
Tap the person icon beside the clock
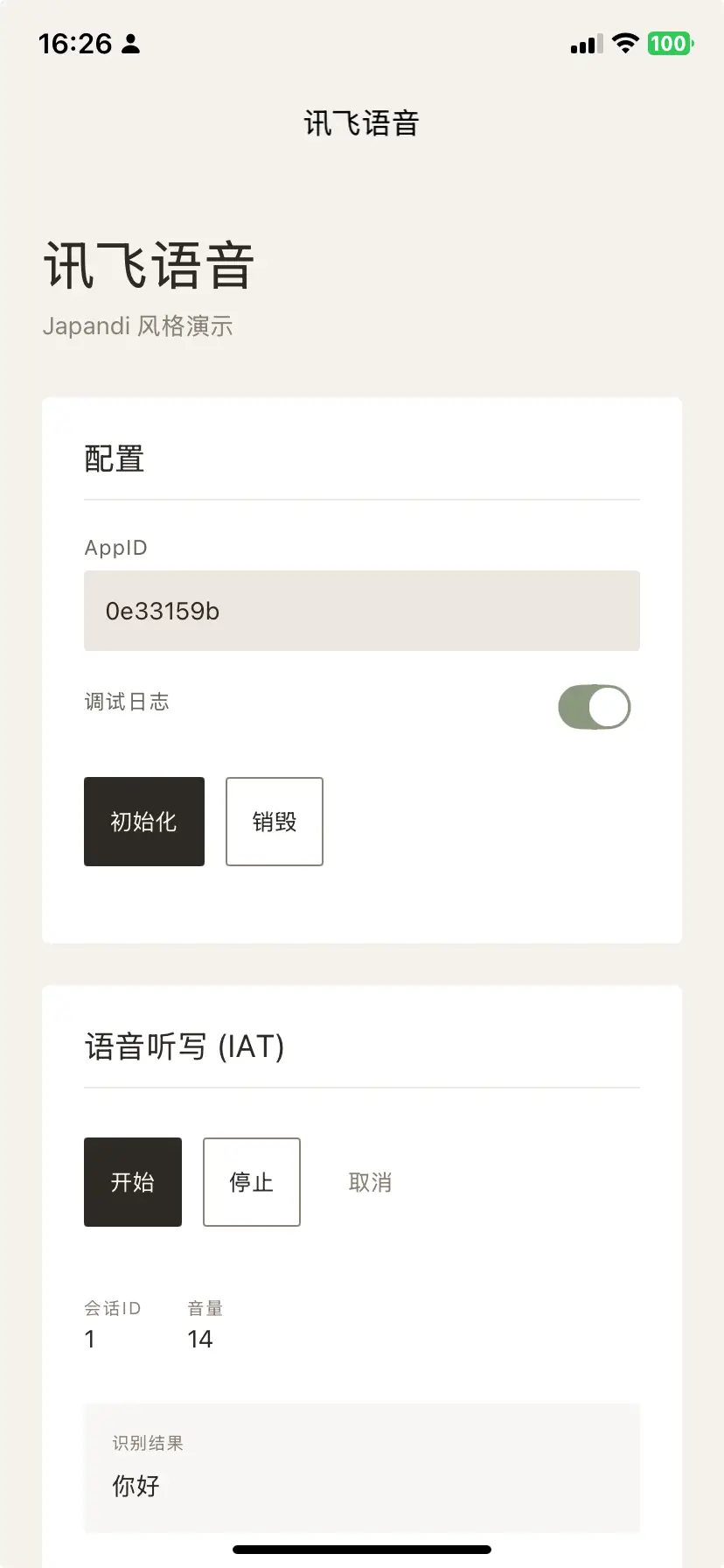click(131, 44)
